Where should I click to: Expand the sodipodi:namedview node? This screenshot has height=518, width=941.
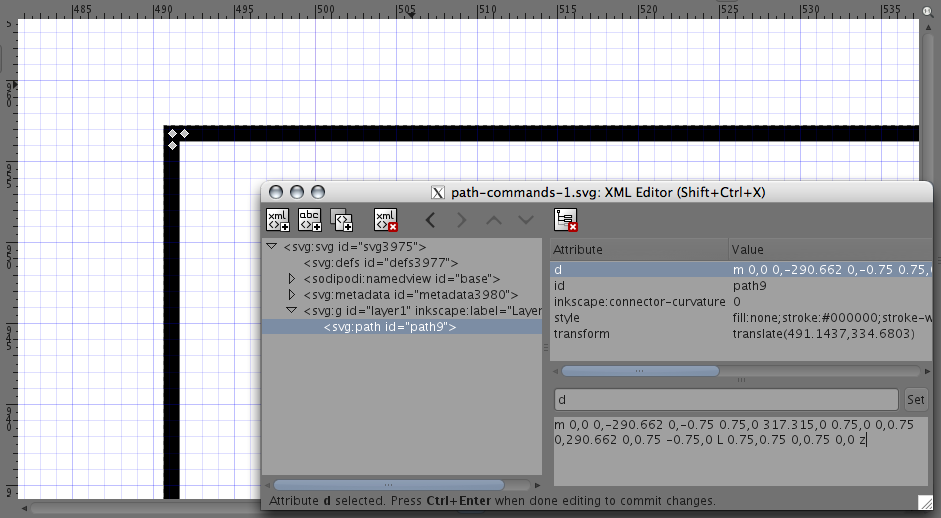point(292,279)
